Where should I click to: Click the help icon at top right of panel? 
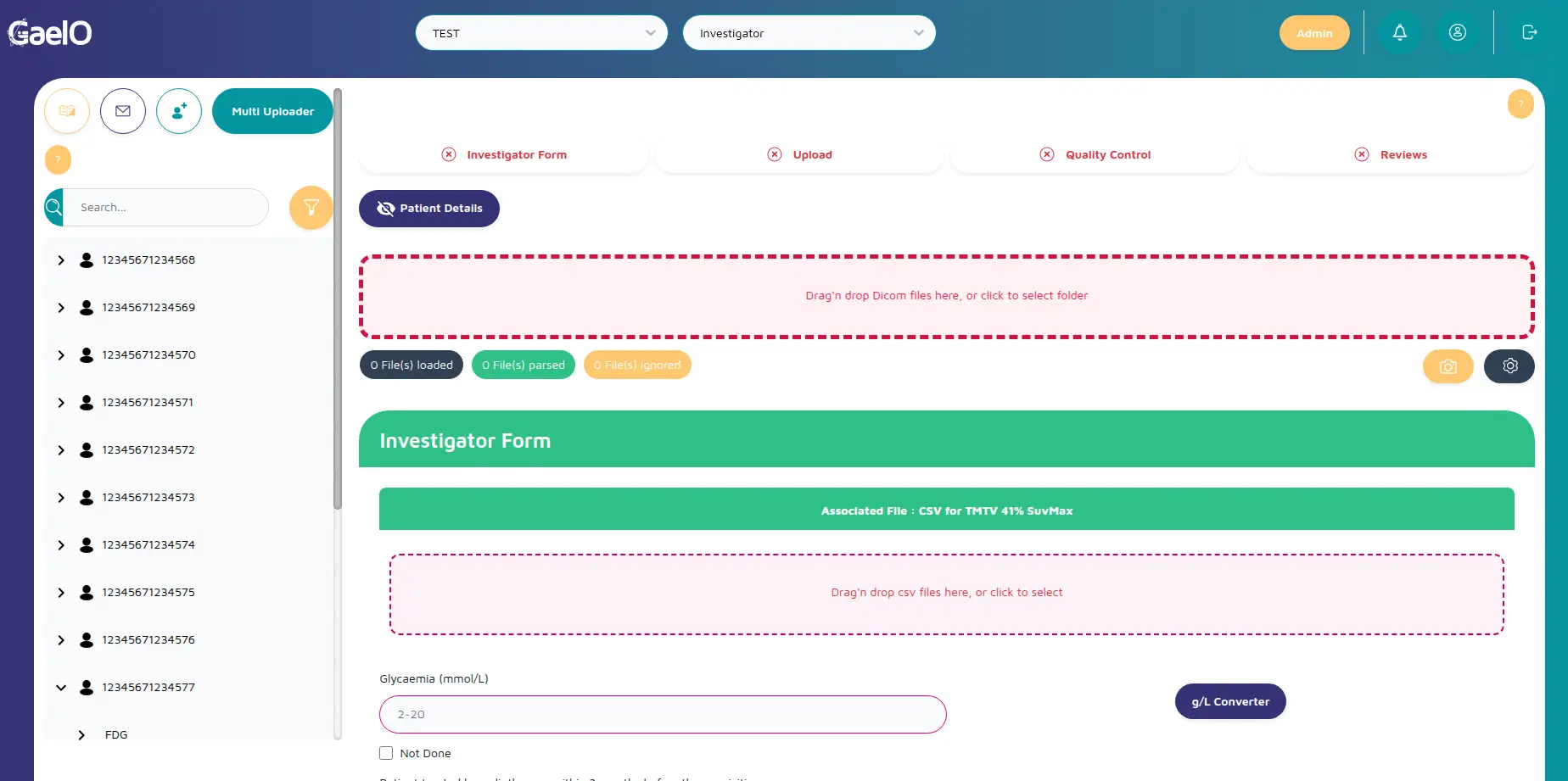(x=1520, y=103)
